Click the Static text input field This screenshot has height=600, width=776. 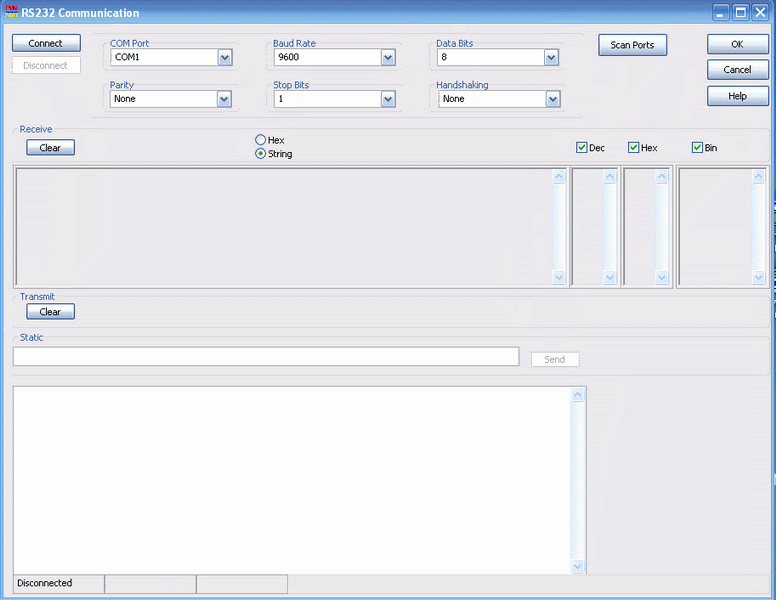point(265,357)
